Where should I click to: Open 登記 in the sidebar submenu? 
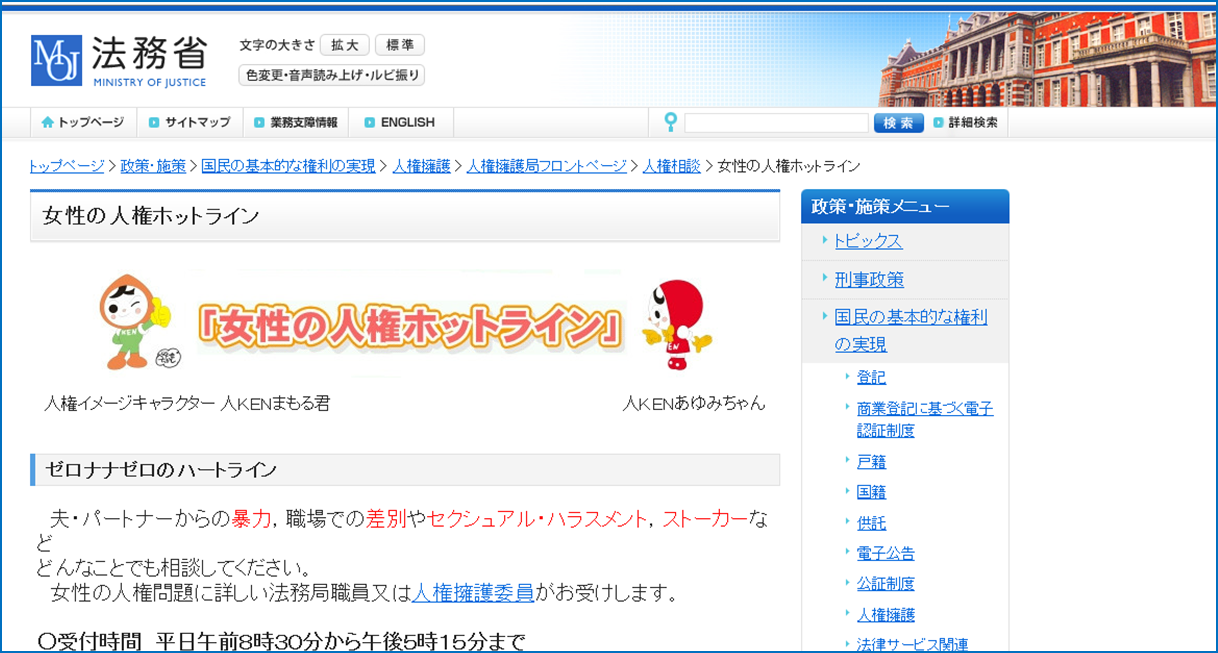[x=871, y=377]
